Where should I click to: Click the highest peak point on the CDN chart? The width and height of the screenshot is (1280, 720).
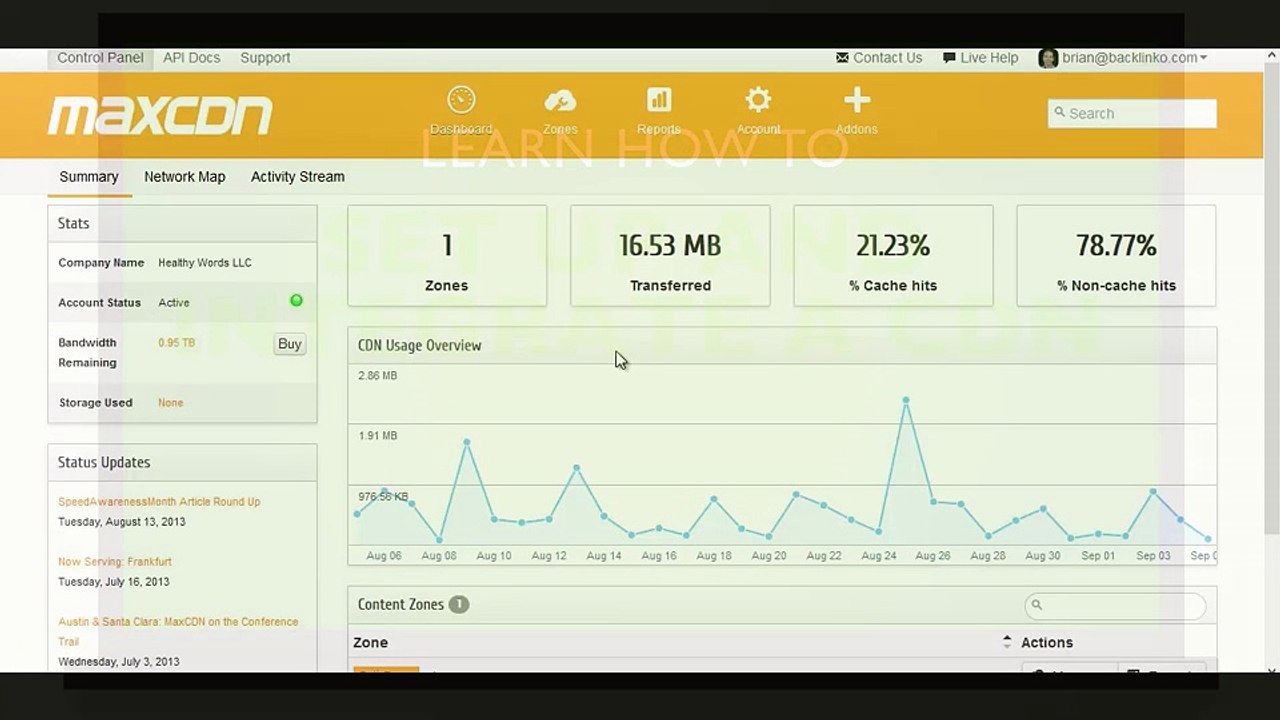(906, 401)
